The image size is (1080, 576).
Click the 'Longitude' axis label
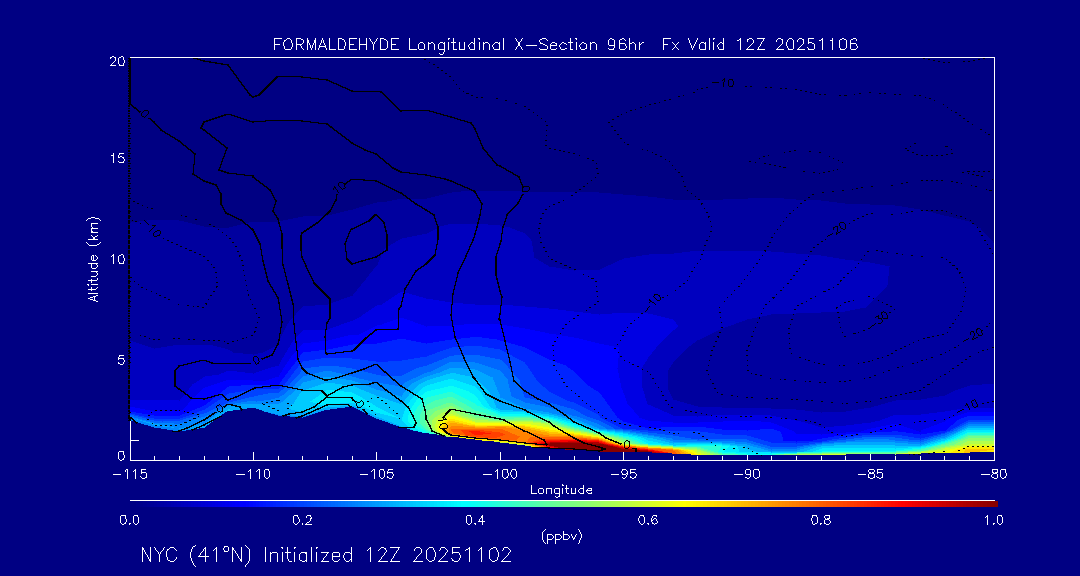pos(561,491)
